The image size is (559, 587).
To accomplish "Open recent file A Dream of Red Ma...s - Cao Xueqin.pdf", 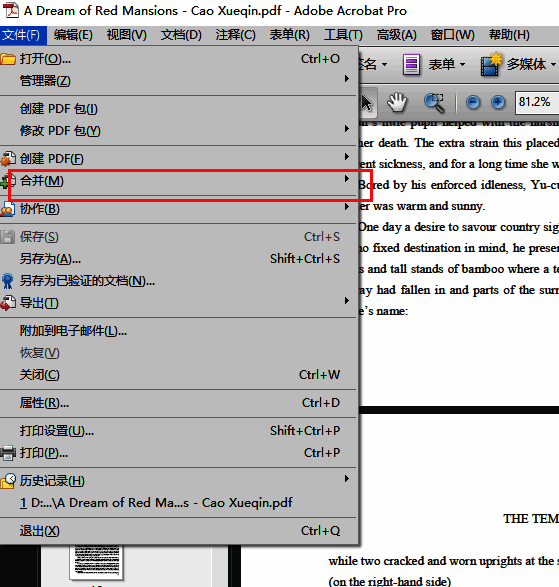I will point(178,503).
